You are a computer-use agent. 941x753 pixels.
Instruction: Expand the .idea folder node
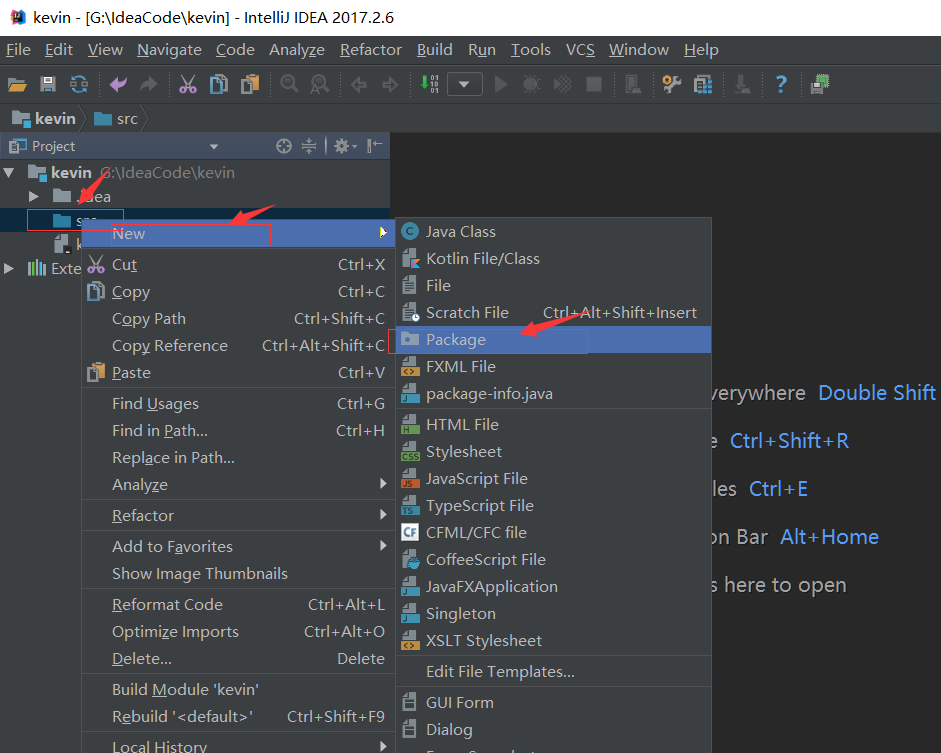pos(34,197)
